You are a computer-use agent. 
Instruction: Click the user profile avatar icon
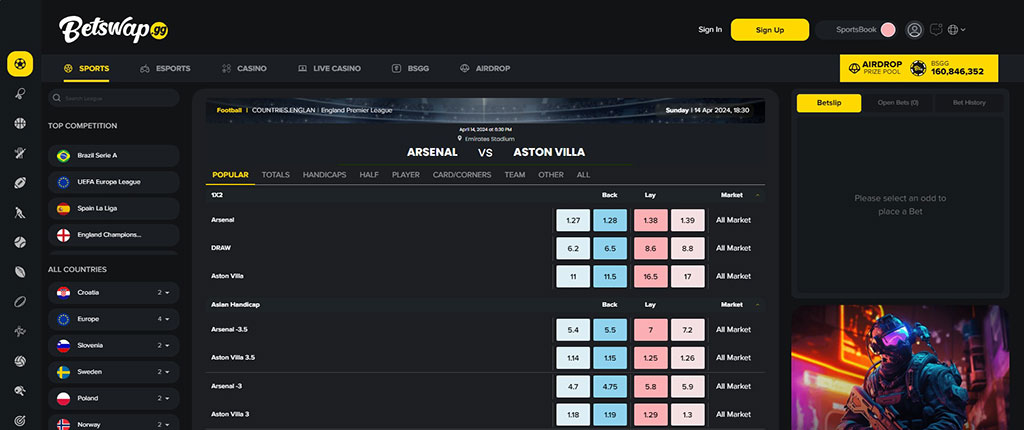point(914,29)
